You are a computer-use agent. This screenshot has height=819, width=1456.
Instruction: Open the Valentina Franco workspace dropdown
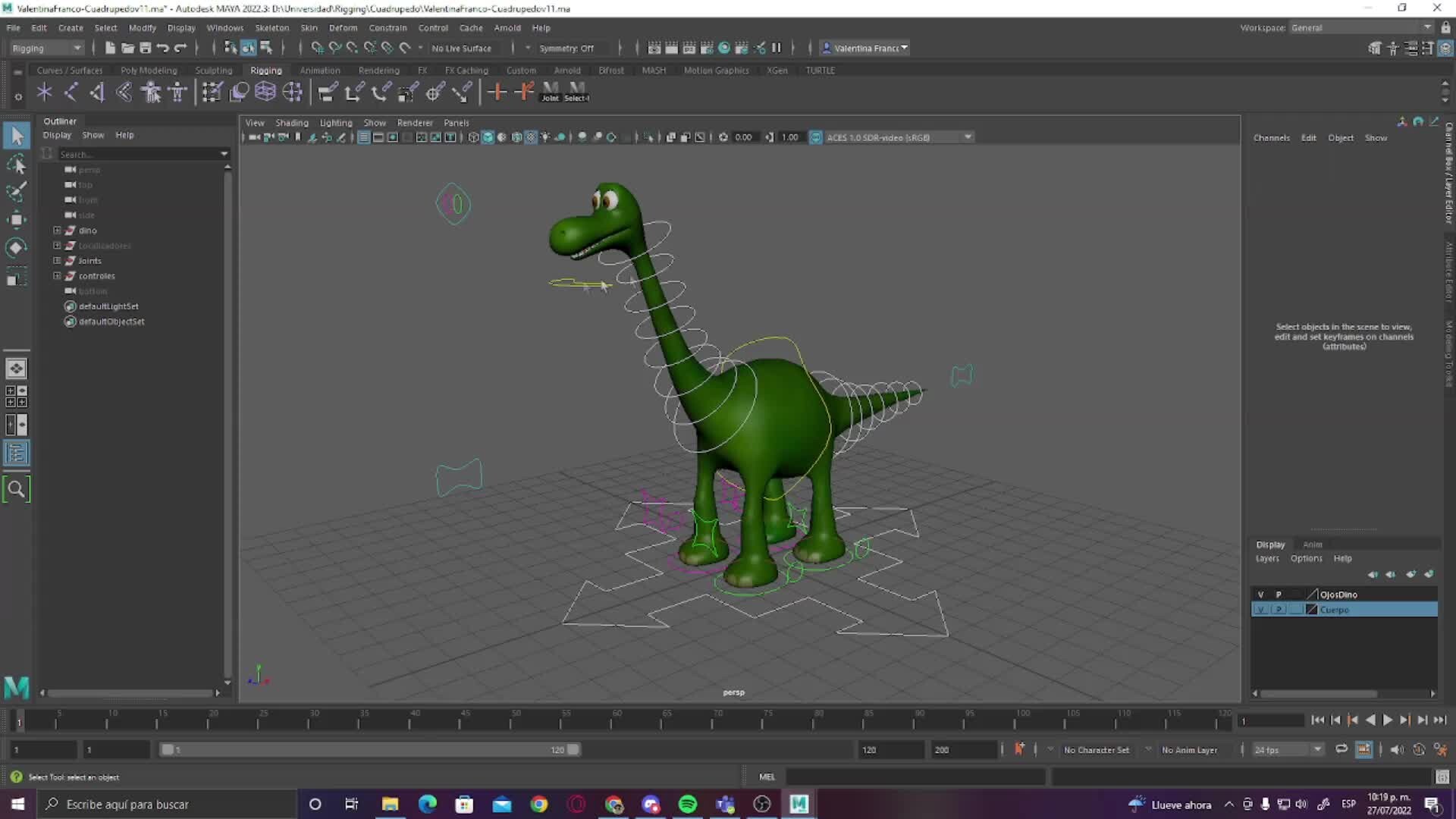pos(864,48)
